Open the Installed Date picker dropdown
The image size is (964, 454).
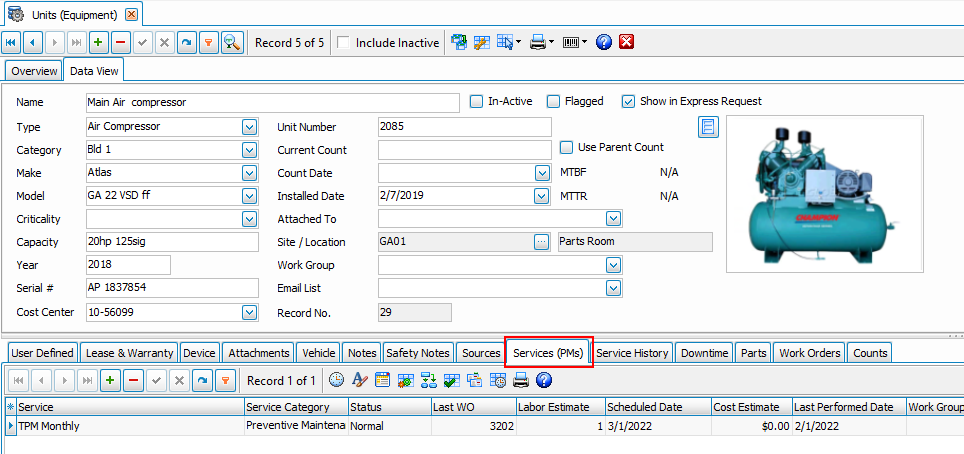pyautogui.click(x=542, y=196)
